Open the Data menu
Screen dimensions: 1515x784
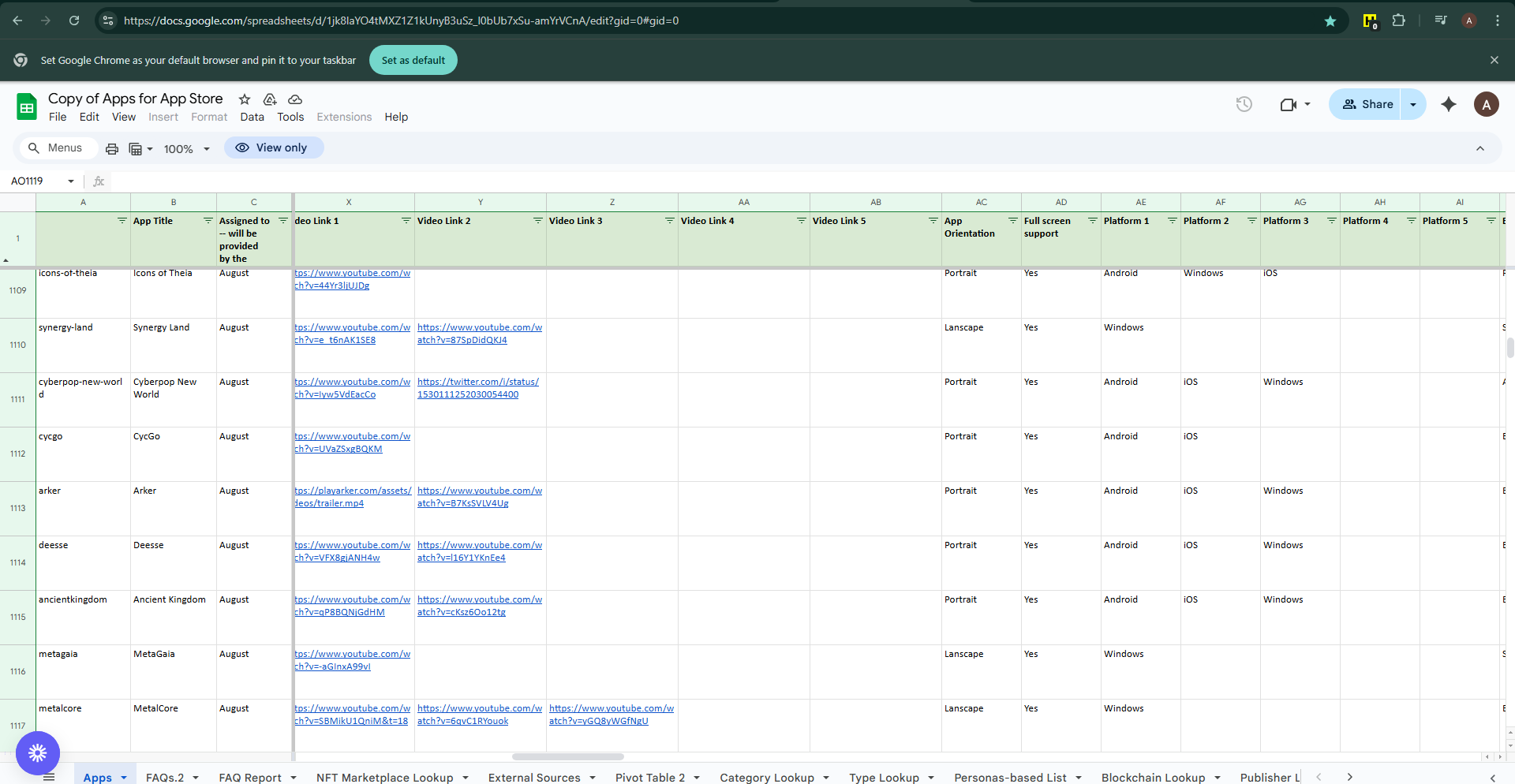(x=252, y=117)
